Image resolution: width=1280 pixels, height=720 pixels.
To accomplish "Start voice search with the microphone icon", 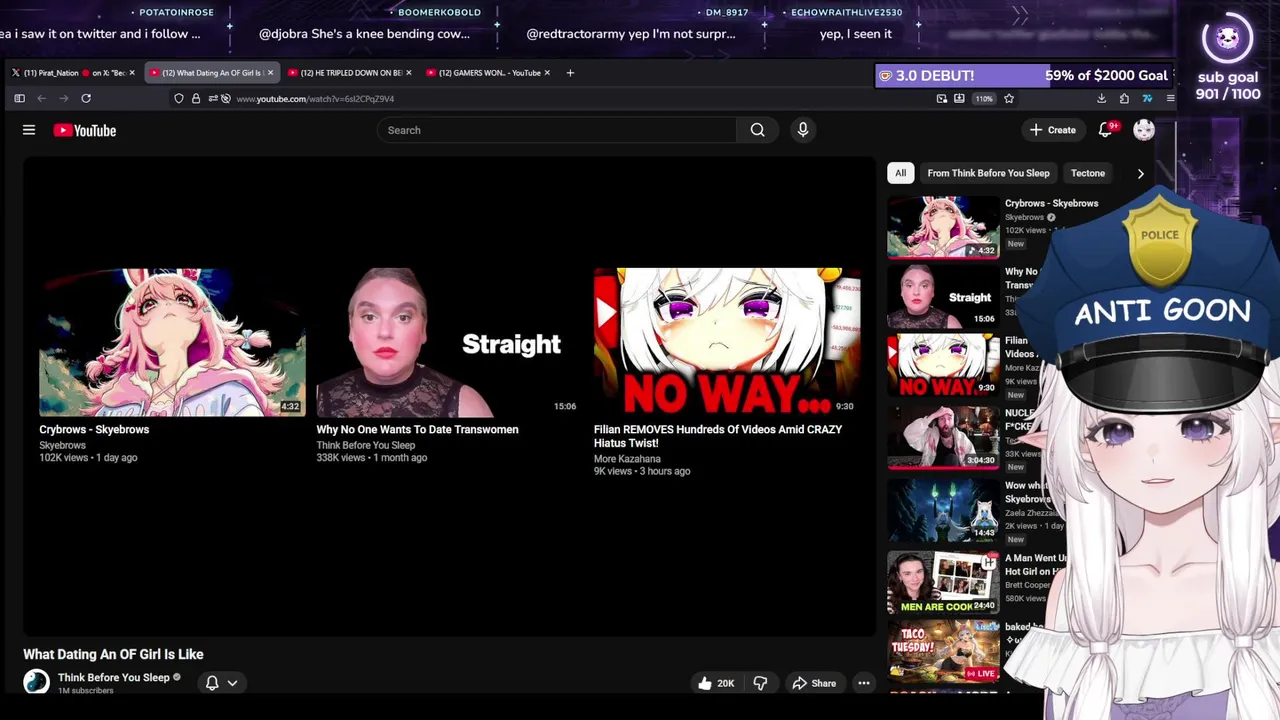I will 802,130.
